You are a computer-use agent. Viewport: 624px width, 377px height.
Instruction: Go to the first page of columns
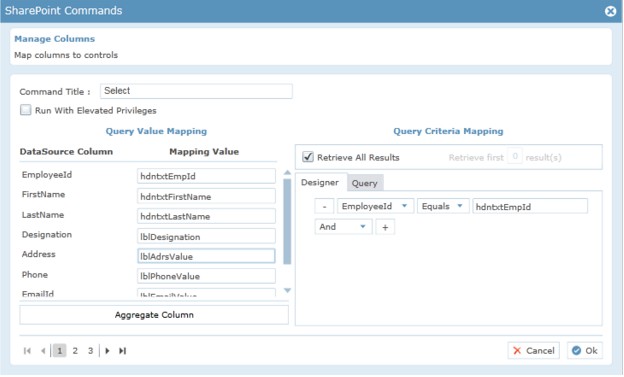point(27,351)
